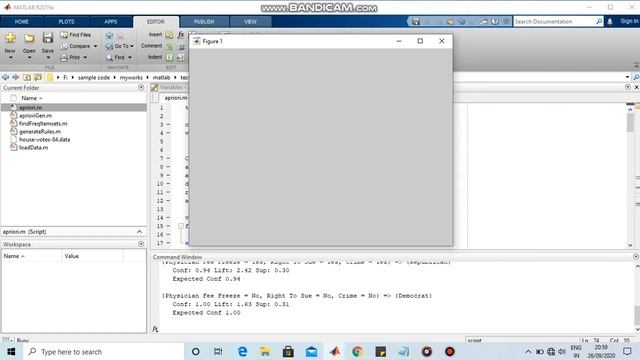
Task: Click the notifications bell icon
Action: pyautogui.click(x=610, y=22)
